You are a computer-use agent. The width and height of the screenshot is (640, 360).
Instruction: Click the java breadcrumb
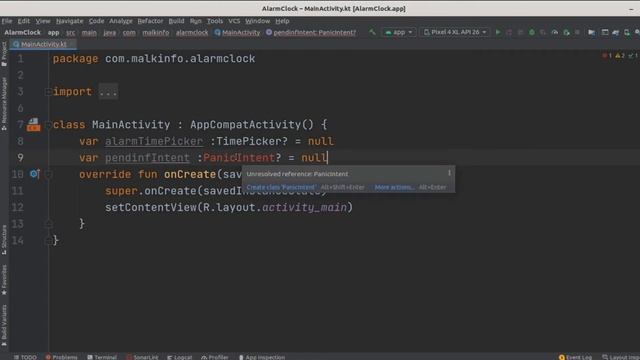pos(109,32)
